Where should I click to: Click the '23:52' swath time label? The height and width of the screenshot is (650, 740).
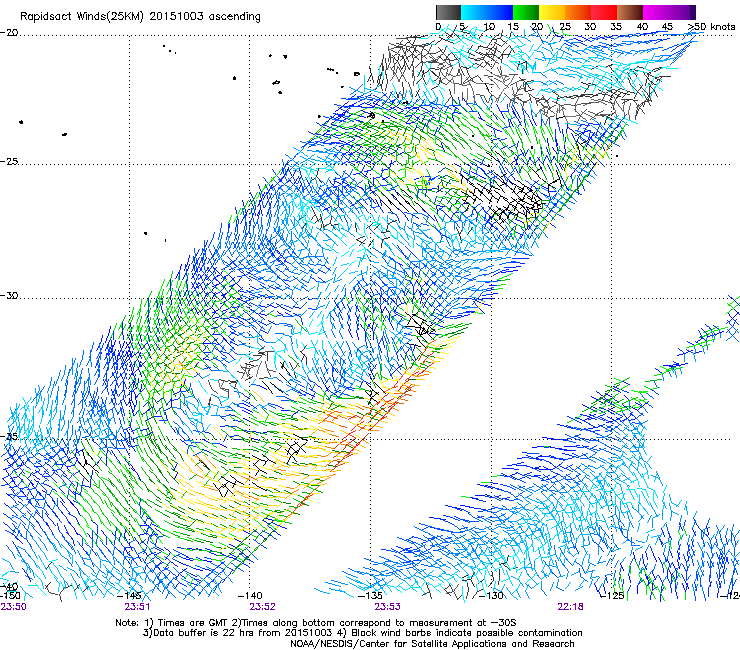(x=262, y=607)
